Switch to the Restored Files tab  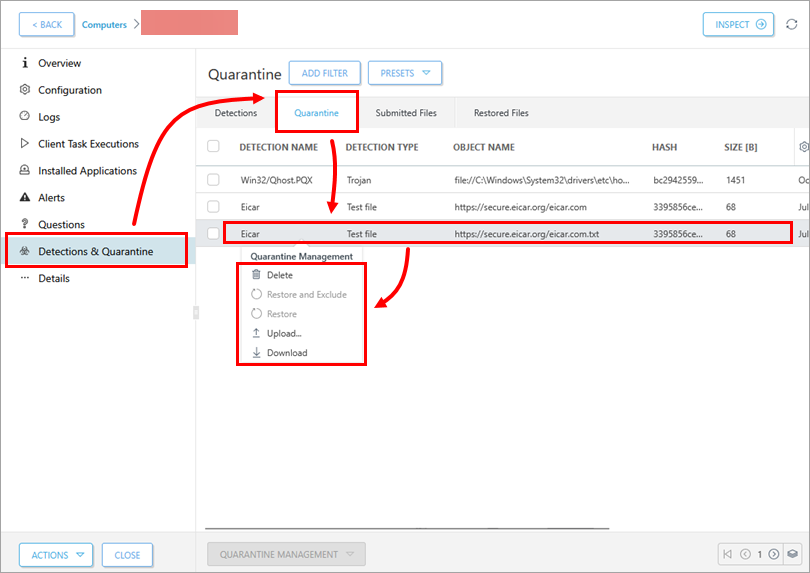[501, 113]
